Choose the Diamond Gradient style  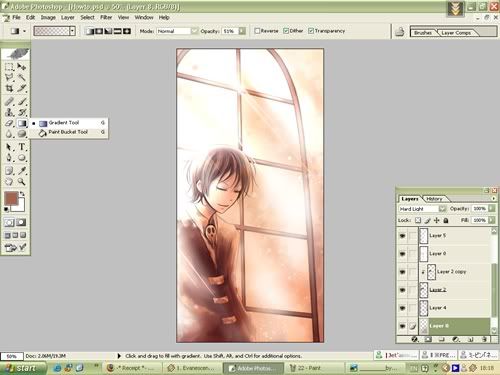(127, 31)
